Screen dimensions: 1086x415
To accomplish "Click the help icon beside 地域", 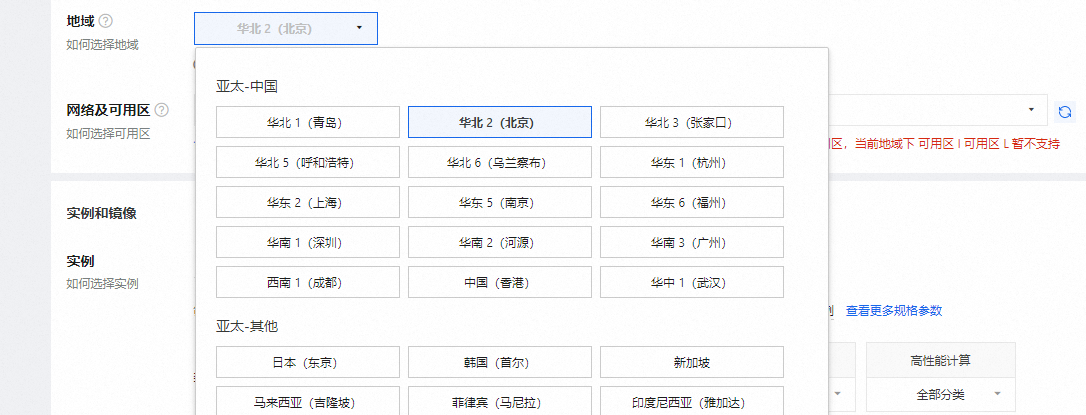I will click(106, 21).
